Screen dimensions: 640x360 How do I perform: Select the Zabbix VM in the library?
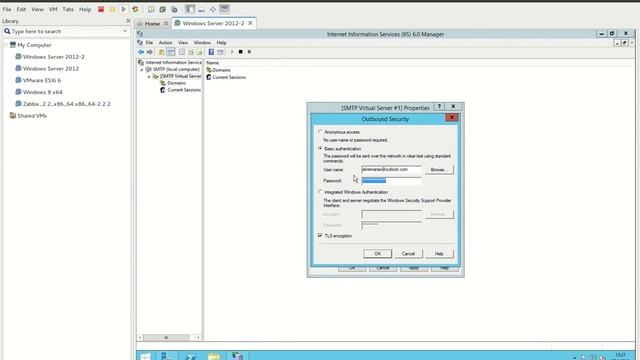[x=67, y=104]
